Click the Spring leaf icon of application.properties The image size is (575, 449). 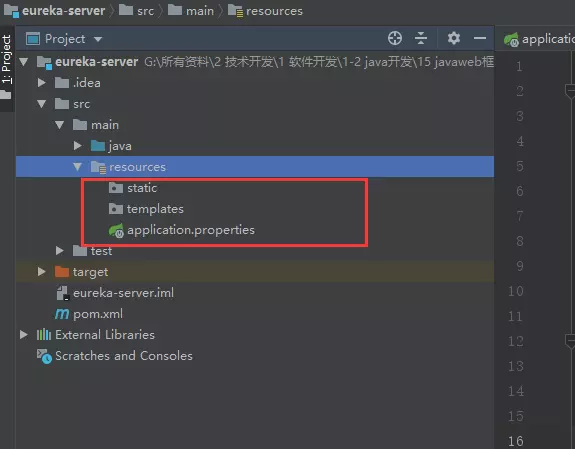[116, 230]
